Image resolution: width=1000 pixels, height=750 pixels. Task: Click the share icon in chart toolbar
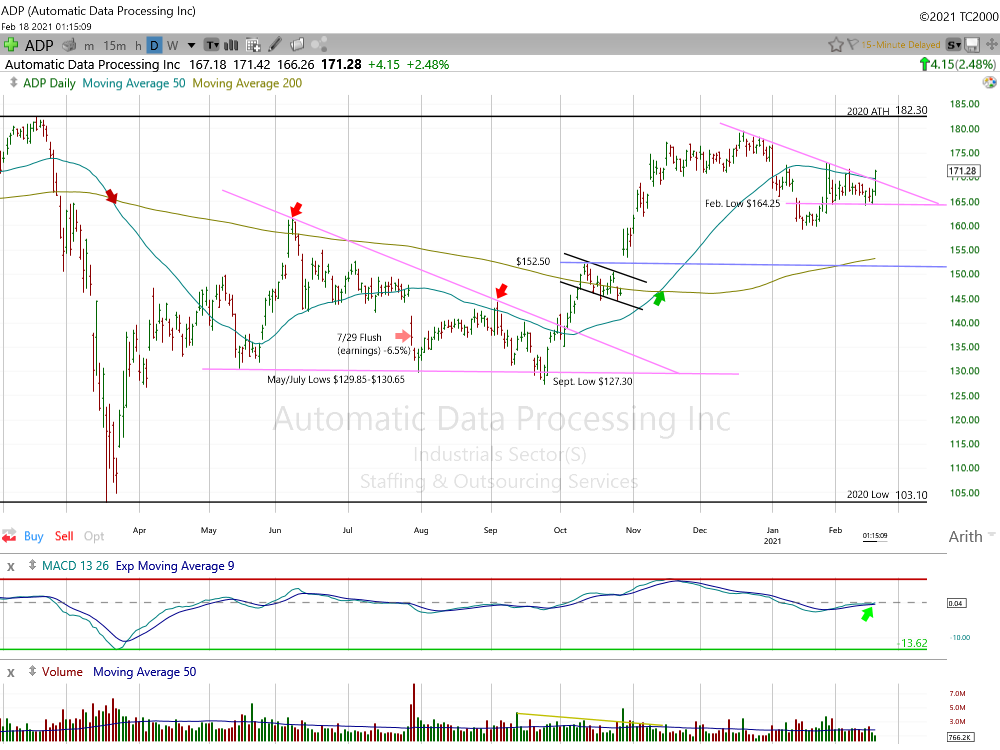pyautogui.click(x=319, y=45)
